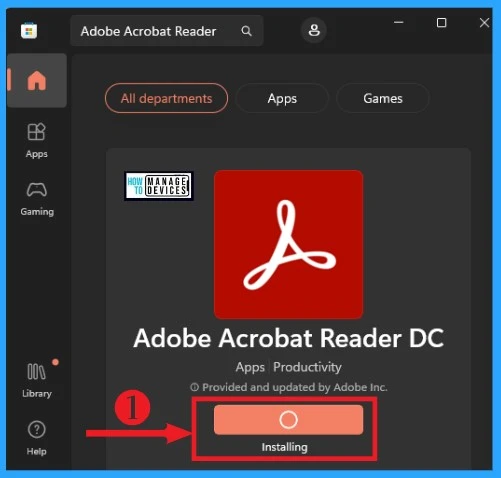Open Help in the sidebar

(x=37, y=438)
